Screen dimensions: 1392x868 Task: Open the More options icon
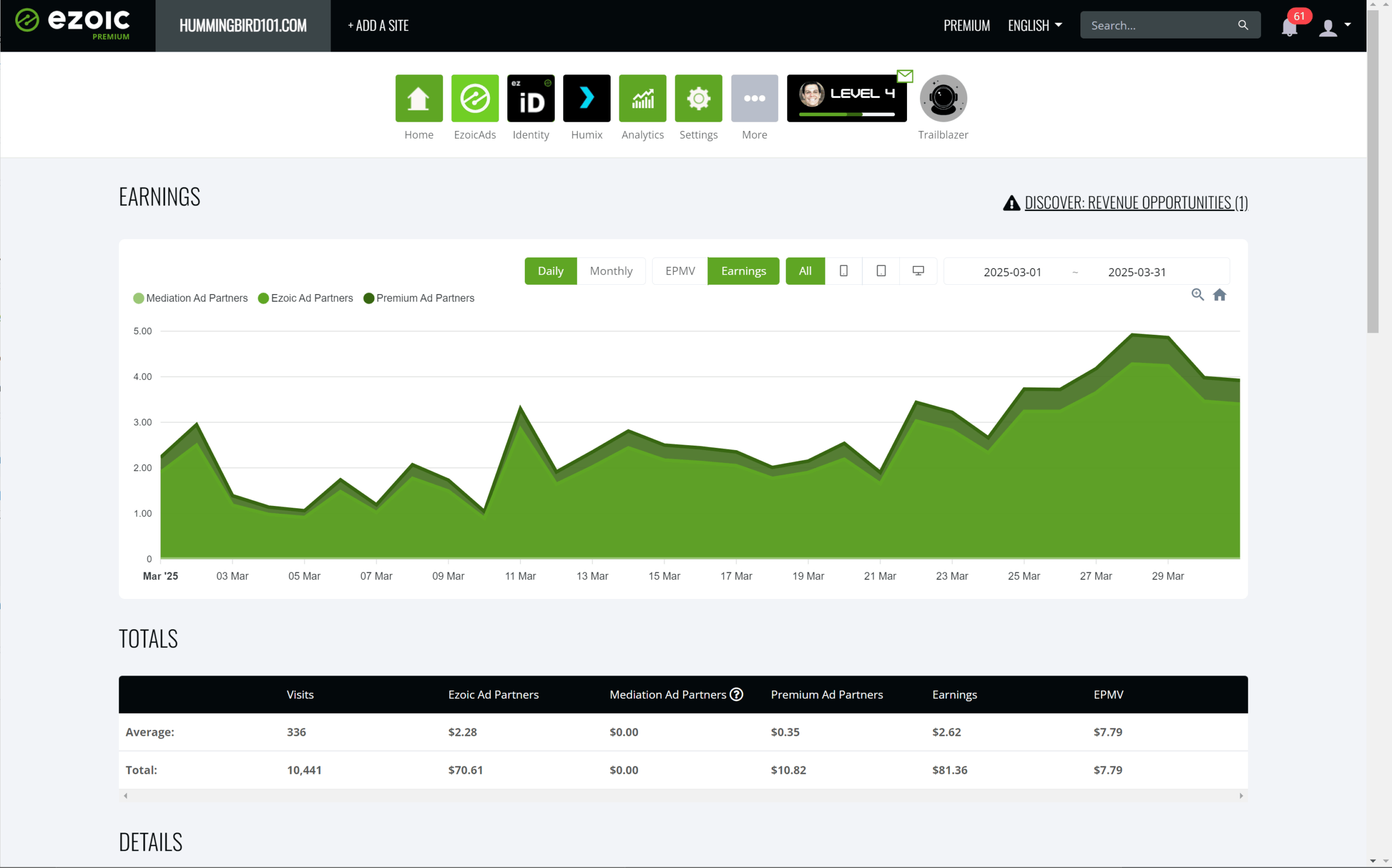(x=755, y=98)
